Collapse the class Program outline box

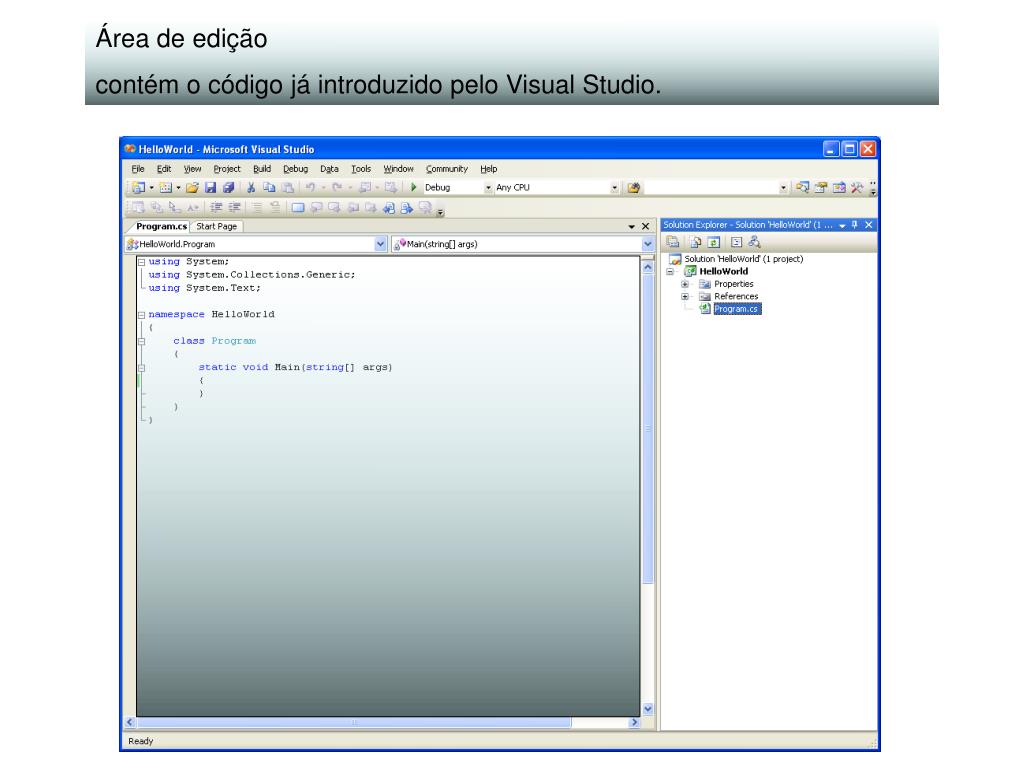click(141, 342)
